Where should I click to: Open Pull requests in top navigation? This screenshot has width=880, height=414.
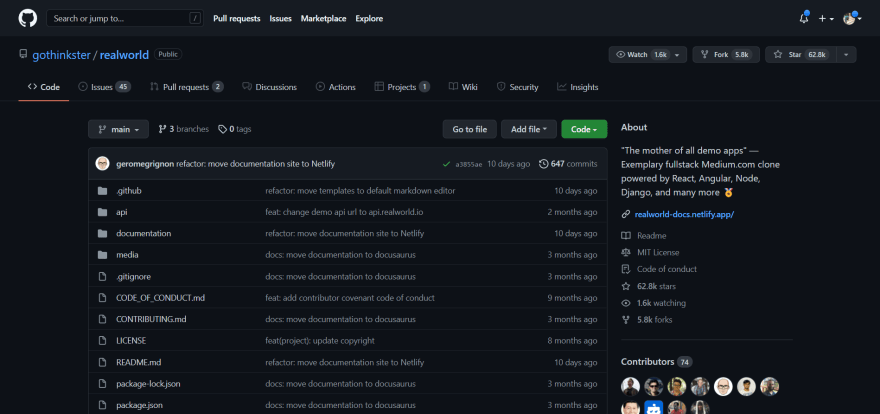[237, 19]
